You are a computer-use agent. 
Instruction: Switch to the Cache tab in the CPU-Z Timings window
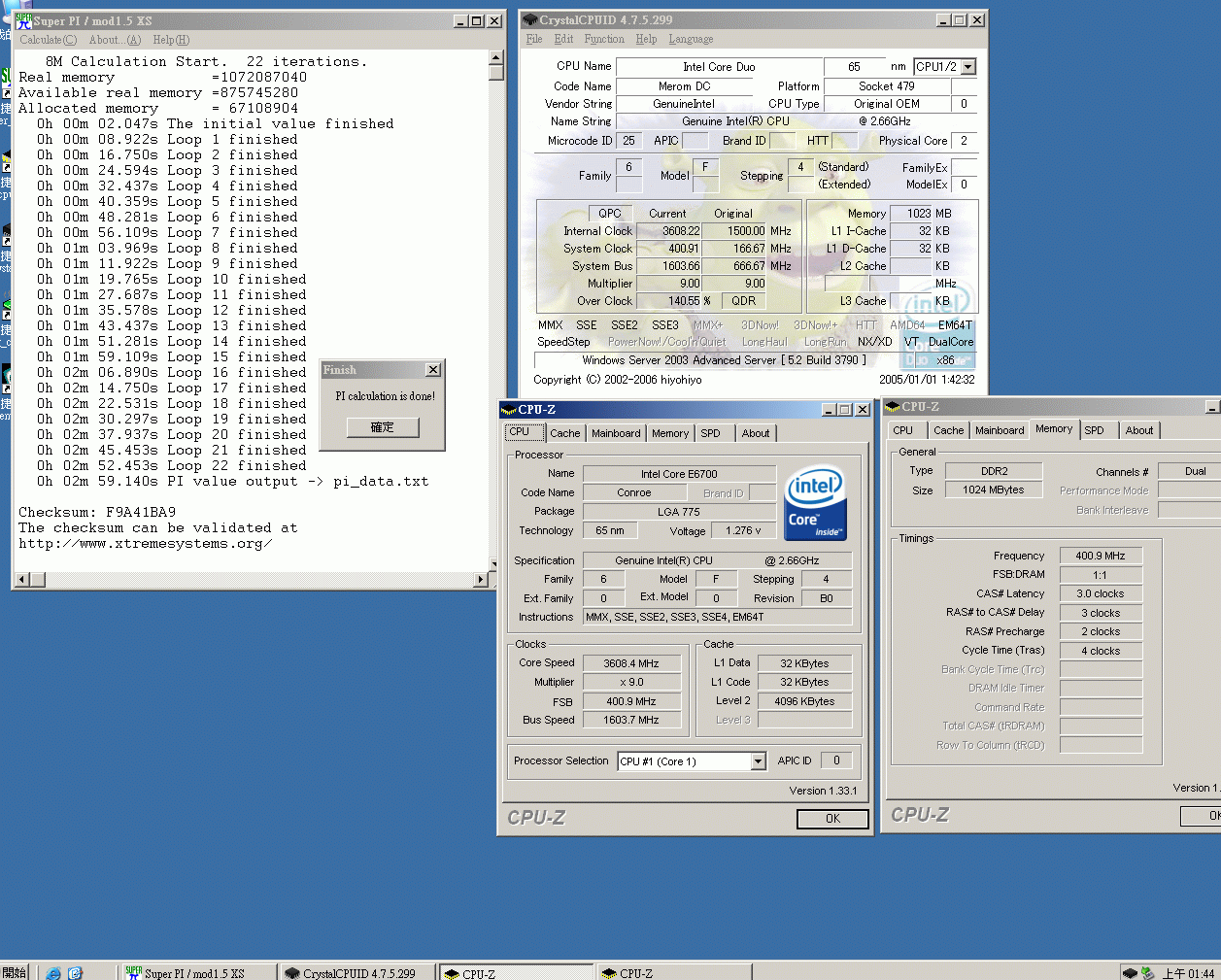pos(949,431)
